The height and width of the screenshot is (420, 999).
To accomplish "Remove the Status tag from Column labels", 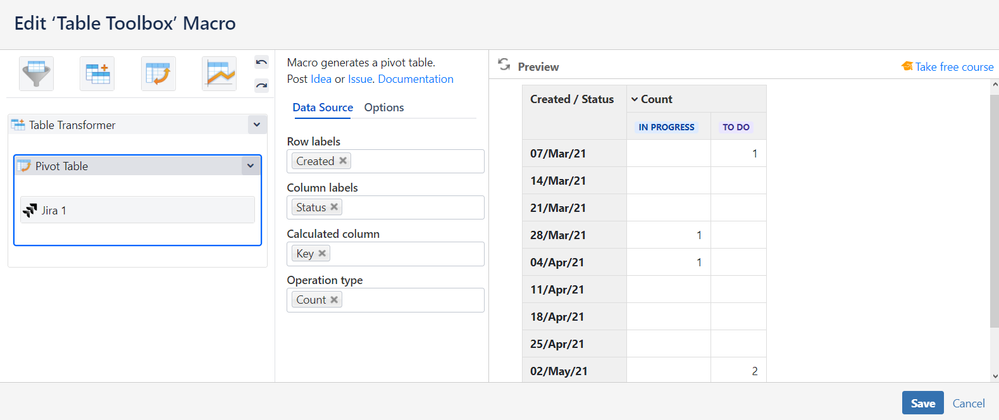I will [334, 207].
